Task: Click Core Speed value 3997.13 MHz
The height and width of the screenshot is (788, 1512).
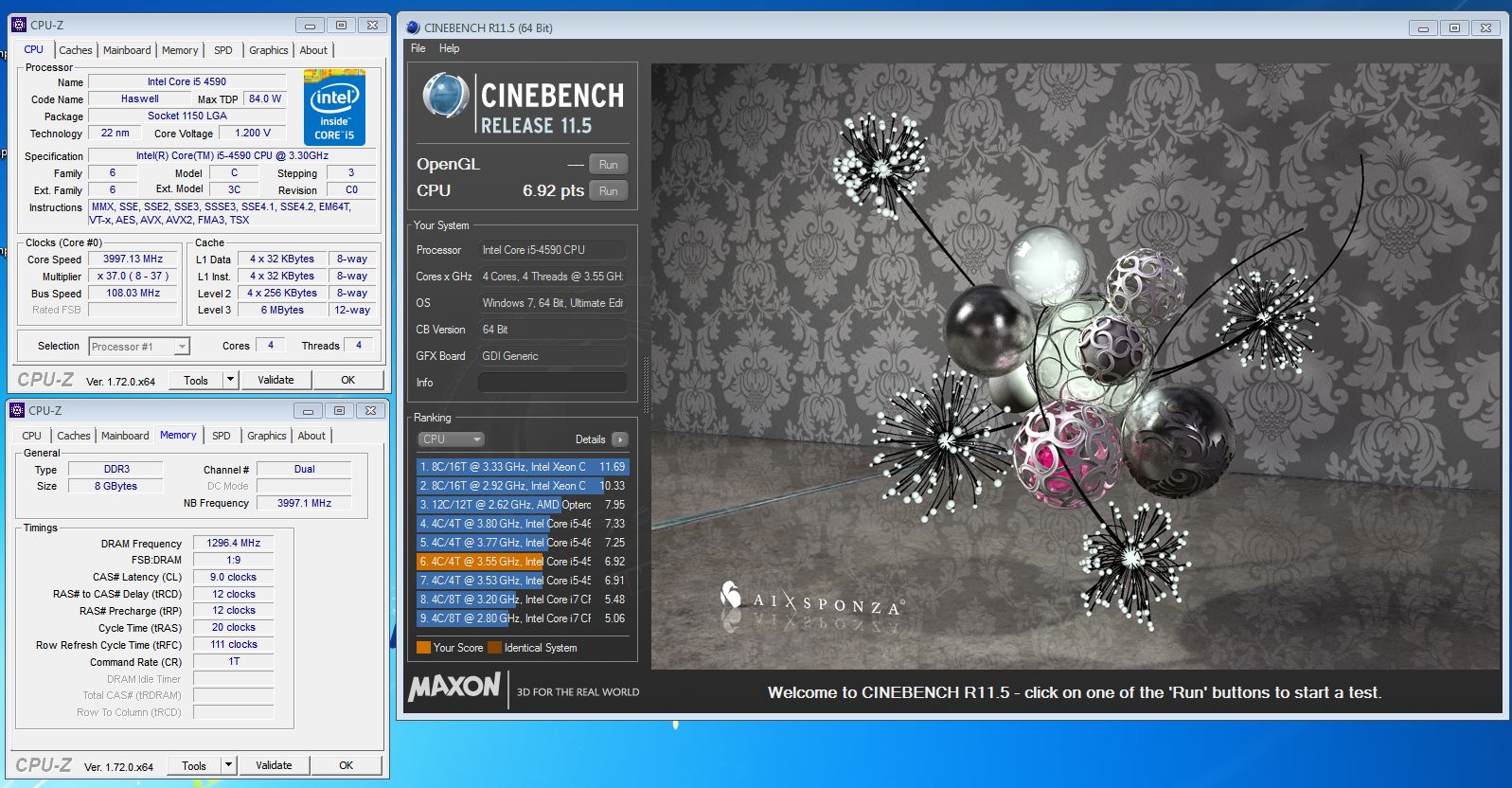Action: 133,259
